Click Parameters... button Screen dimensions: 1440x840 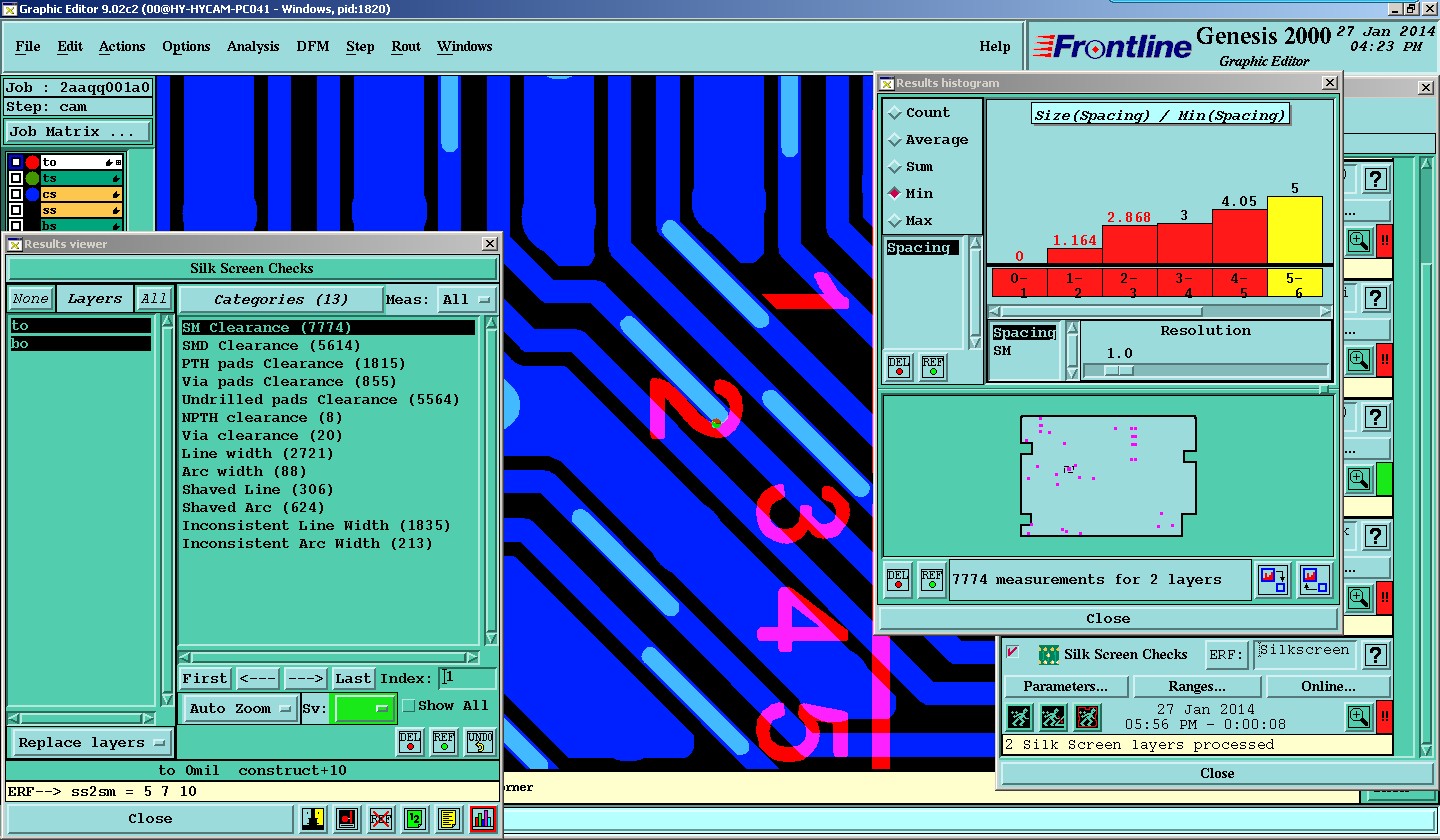(1065, 687)
